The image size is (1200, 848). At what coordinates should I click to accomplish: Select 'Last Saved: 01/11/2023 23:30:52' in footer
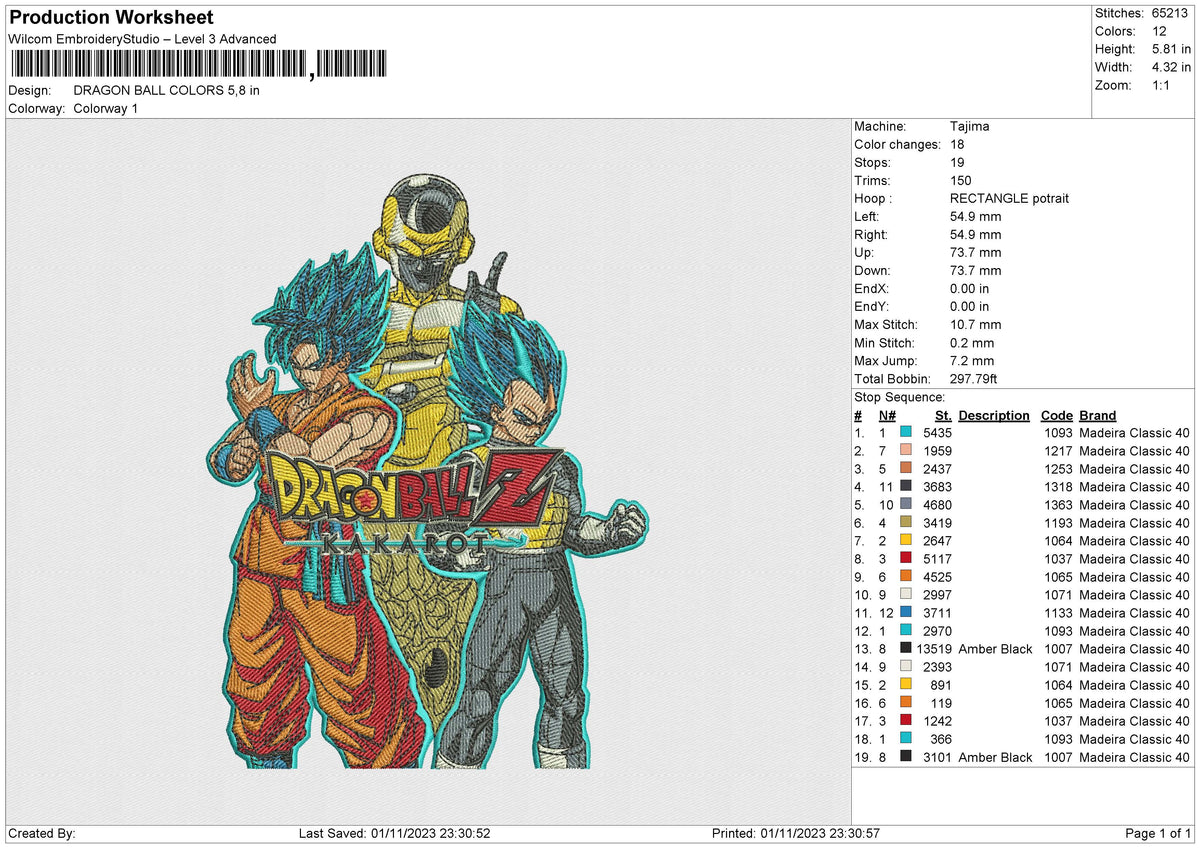pos(395,834)
